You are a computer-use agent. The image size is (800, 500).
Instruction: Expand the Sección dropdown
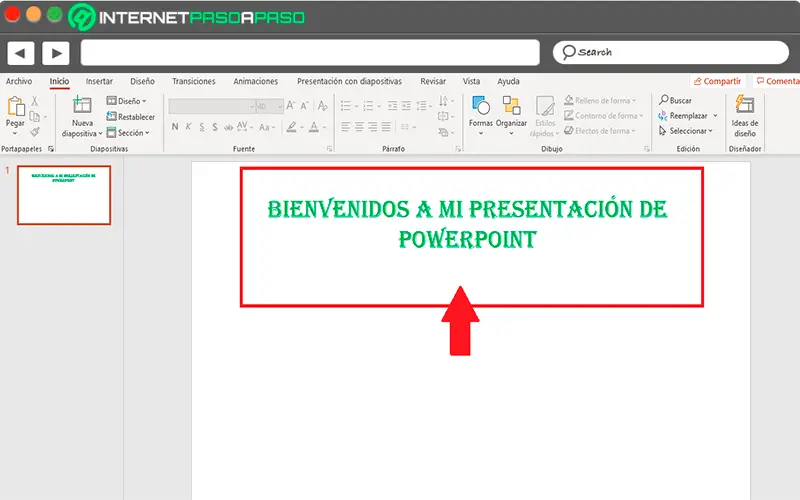pos(130,132)
